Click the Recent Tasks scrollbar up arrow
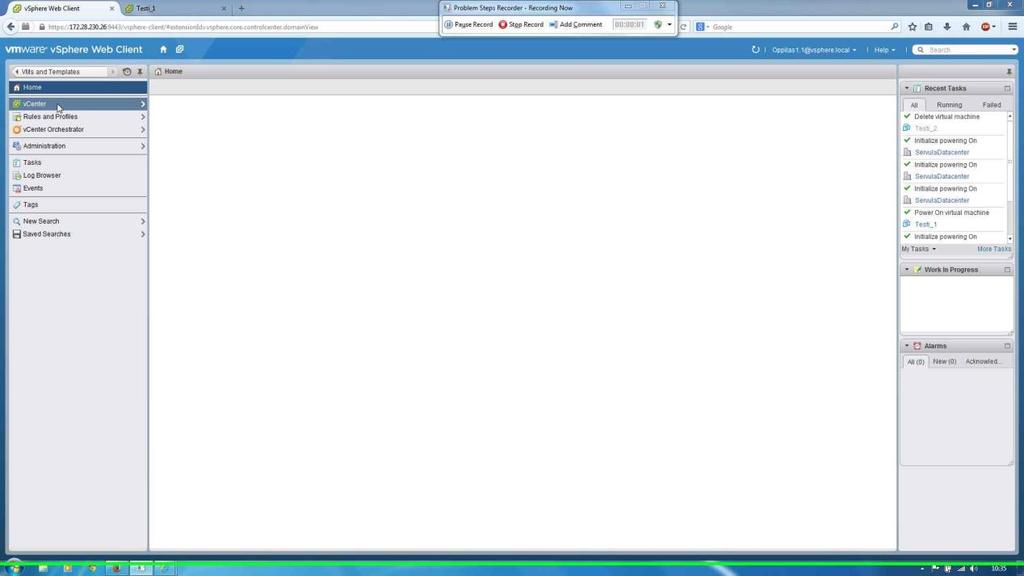 [1010, 116]
